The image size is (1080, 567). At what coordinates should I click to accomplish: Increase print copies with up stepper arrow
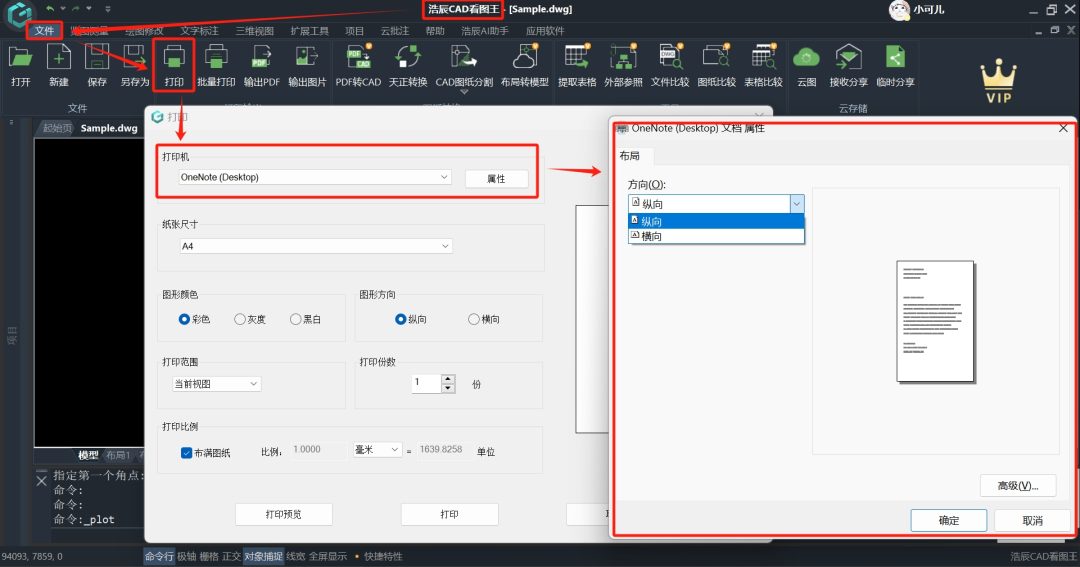pos(448,379)
